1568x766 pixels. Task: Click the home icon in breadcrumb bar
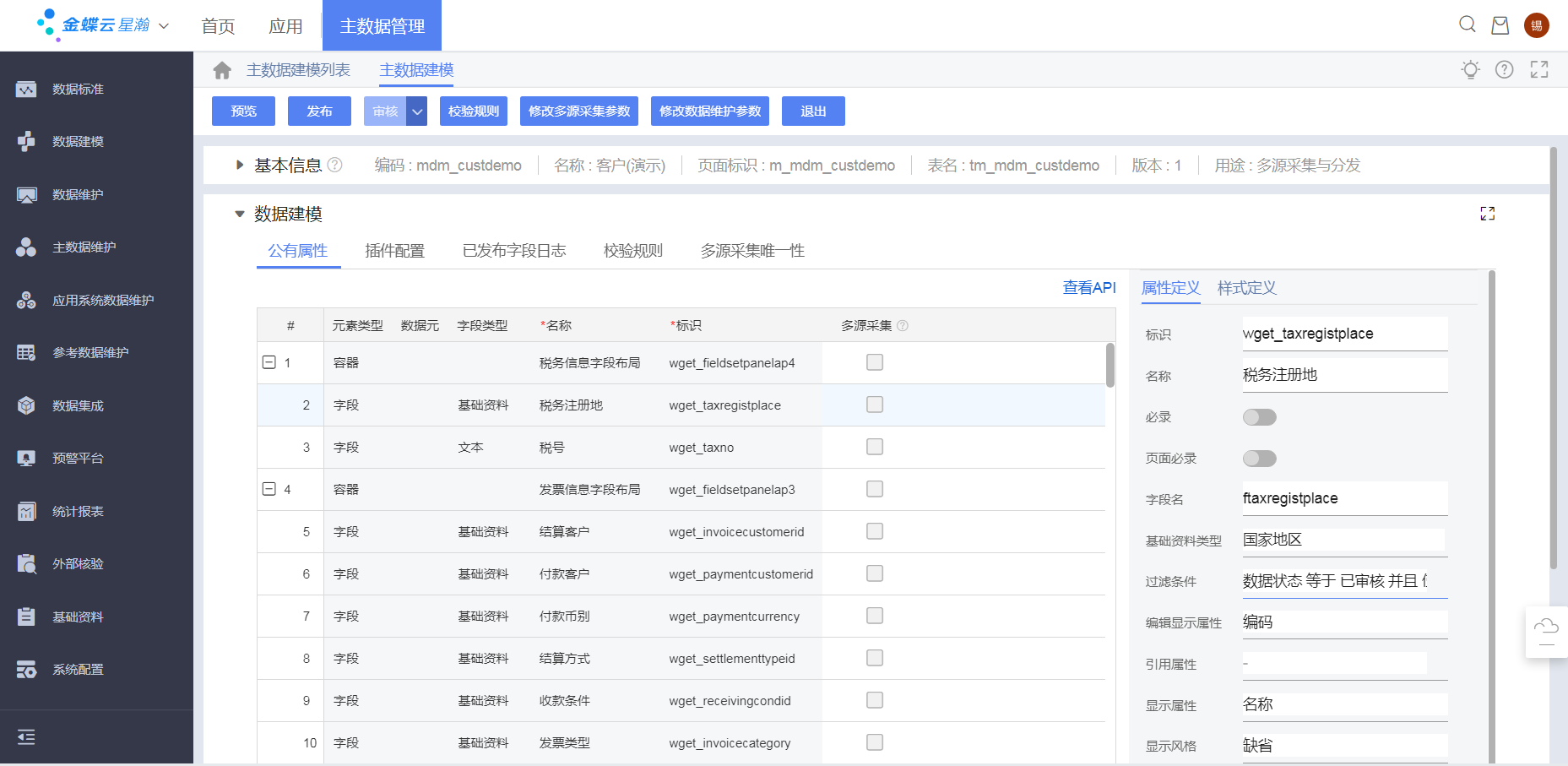(222, 70)
